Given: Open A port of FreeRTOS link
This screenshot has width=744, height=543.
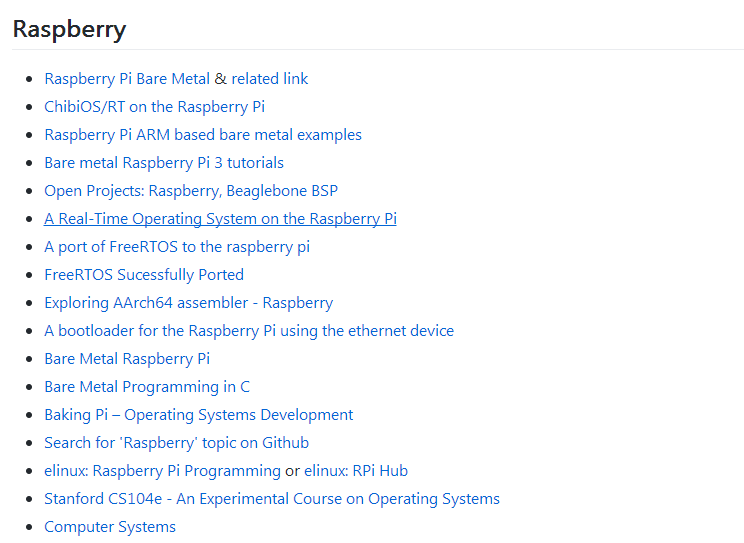Looking at the screenshot, I should click(x=177, y=247).
